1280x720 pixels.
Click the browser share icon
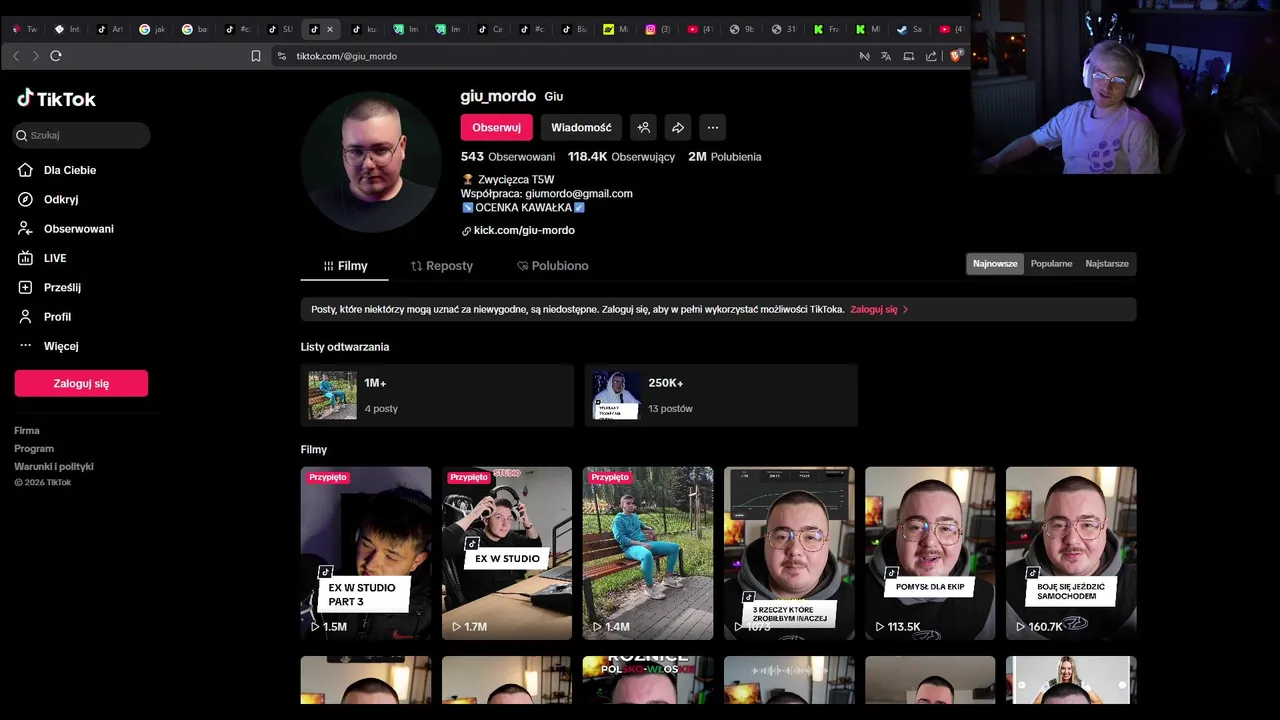click(x=932, y=56)
